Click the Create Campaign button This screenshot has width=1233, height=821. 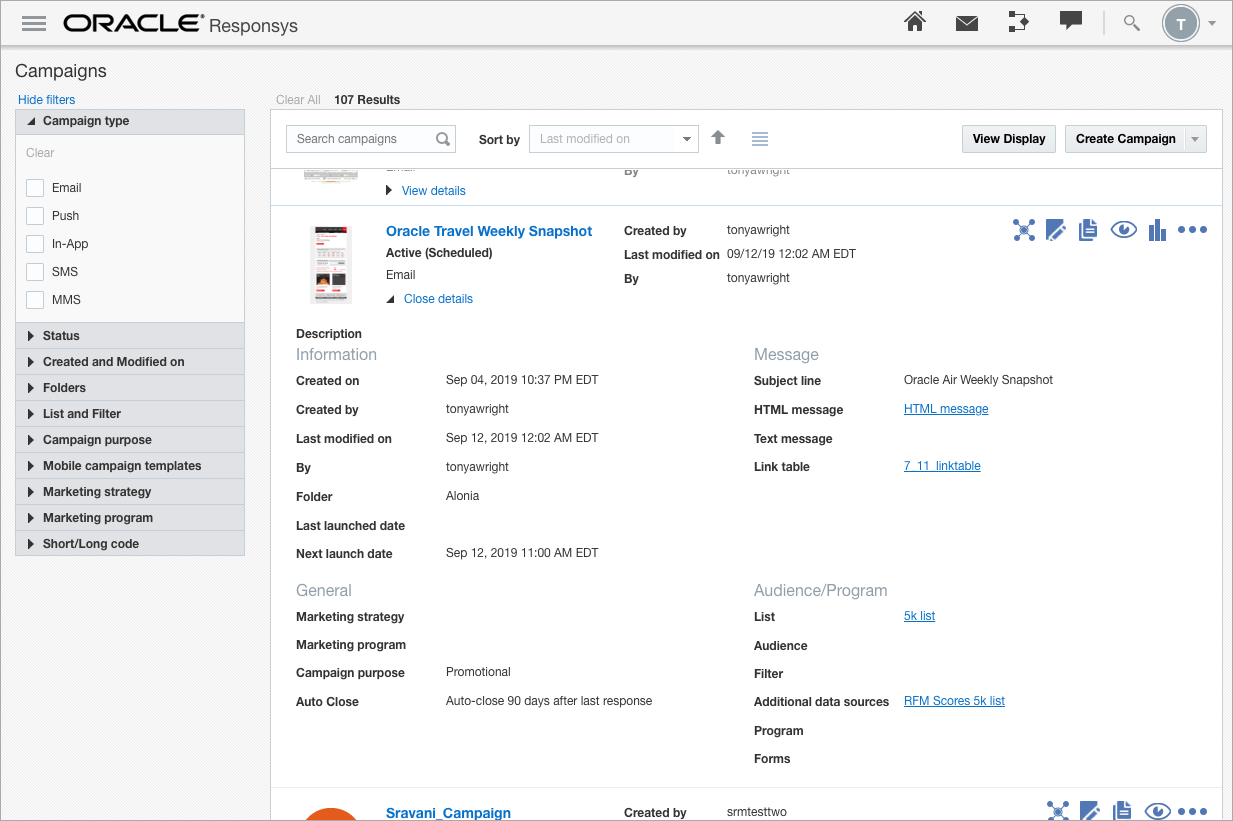1125,139
